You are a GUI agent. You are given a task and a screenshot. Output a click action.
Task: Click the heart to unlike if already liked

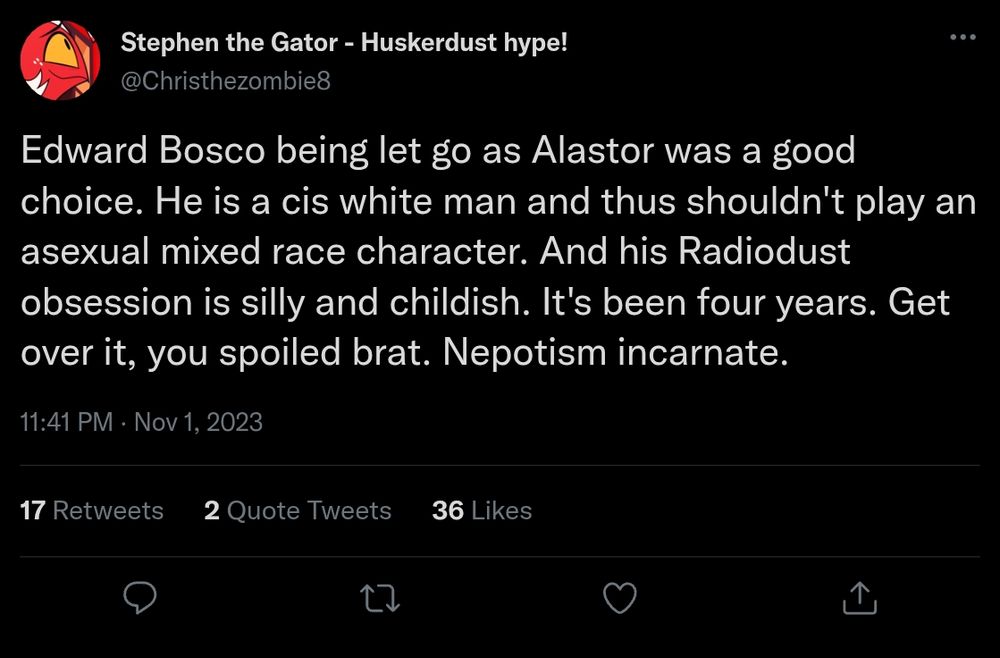(620, 597)
